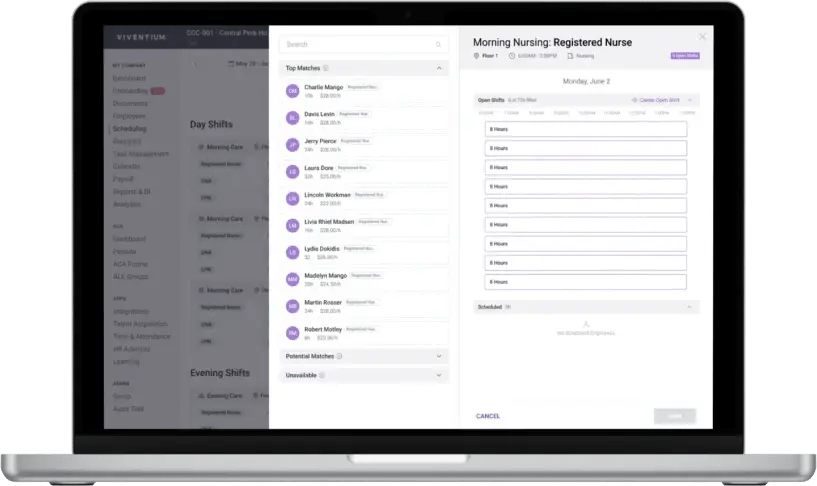The height and width of the screenshot is (486, 817).
Task: Open Payroll in the left sidebar
Action: coord(124,179)
